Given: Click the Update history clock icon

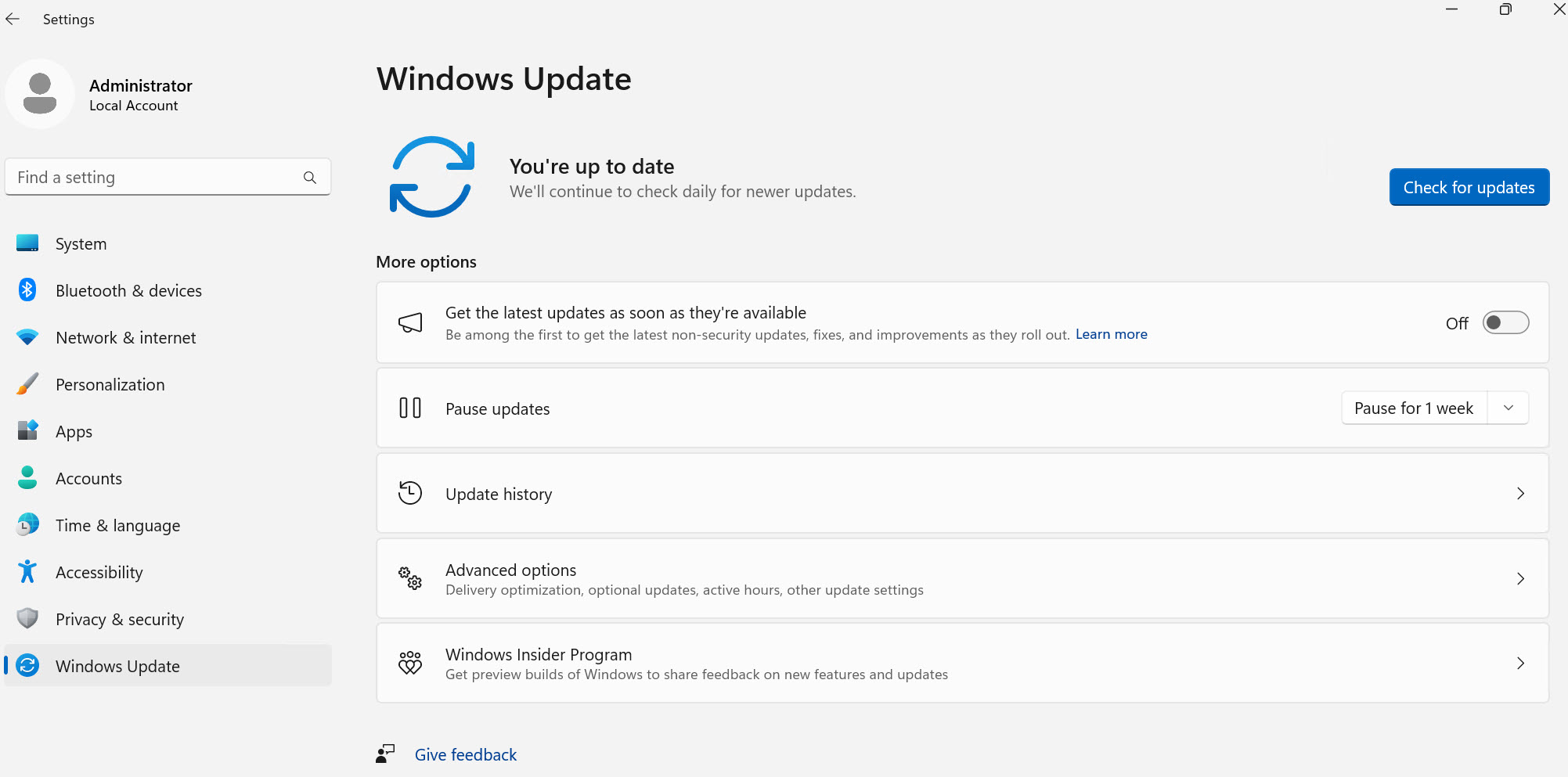Looking at the screenshot, I should pos(410,493).
